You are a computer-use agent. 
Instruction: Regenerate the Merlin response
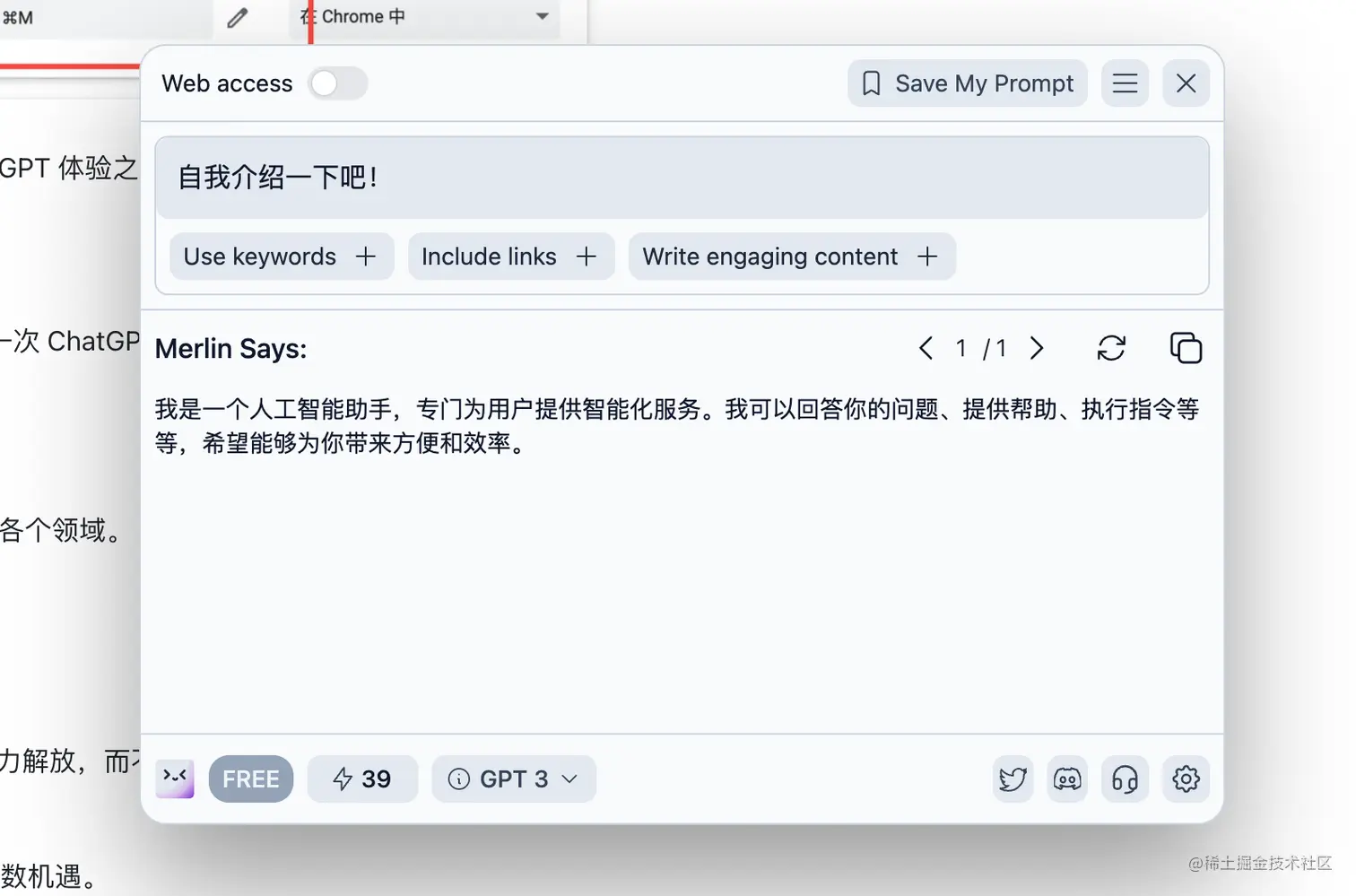[x=1111, y=348]
